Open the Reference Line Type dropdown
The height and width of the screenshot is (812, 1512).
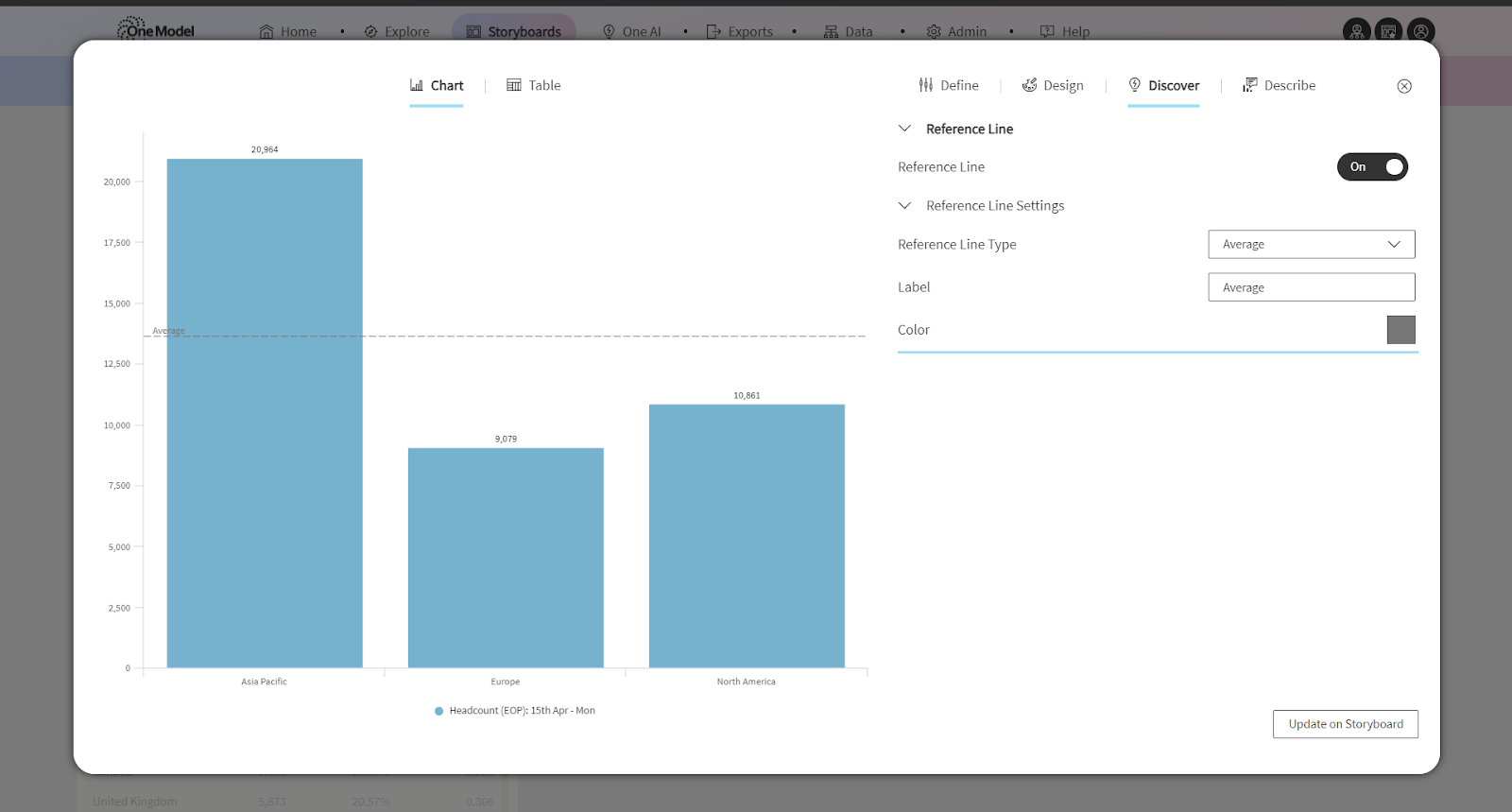click(x=1311, y=244)
